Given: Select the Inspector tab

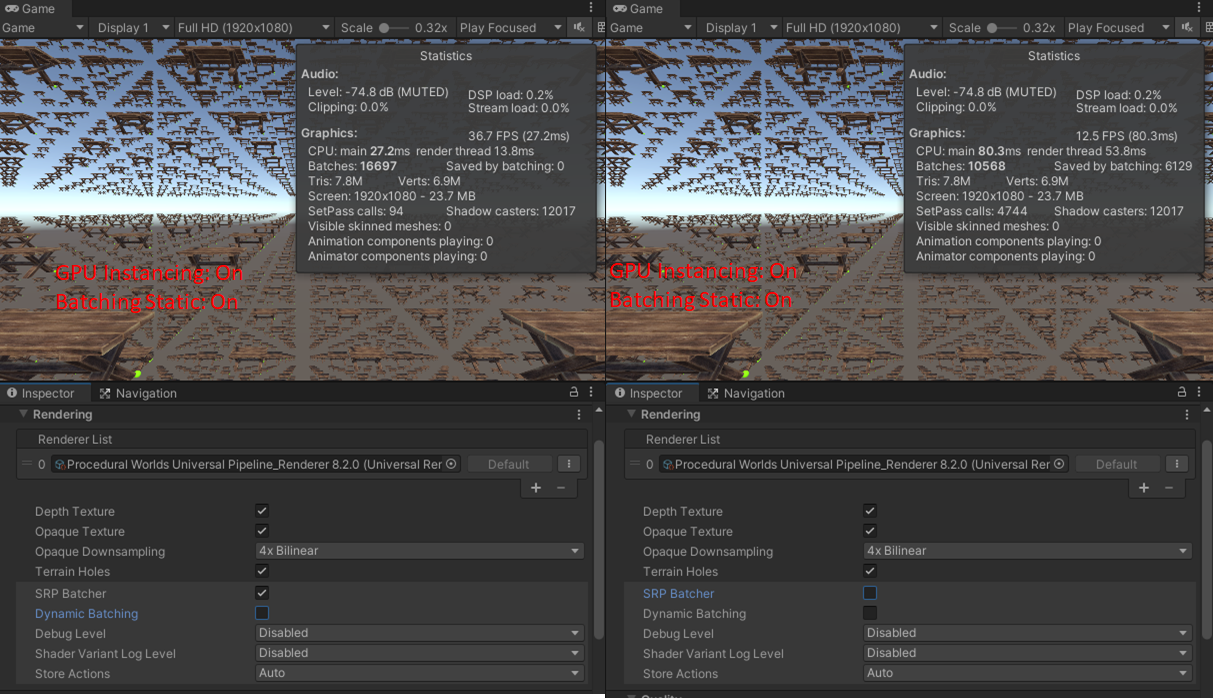Looking at the screenshot, I should pyautogui.click(x=47, y=392).
